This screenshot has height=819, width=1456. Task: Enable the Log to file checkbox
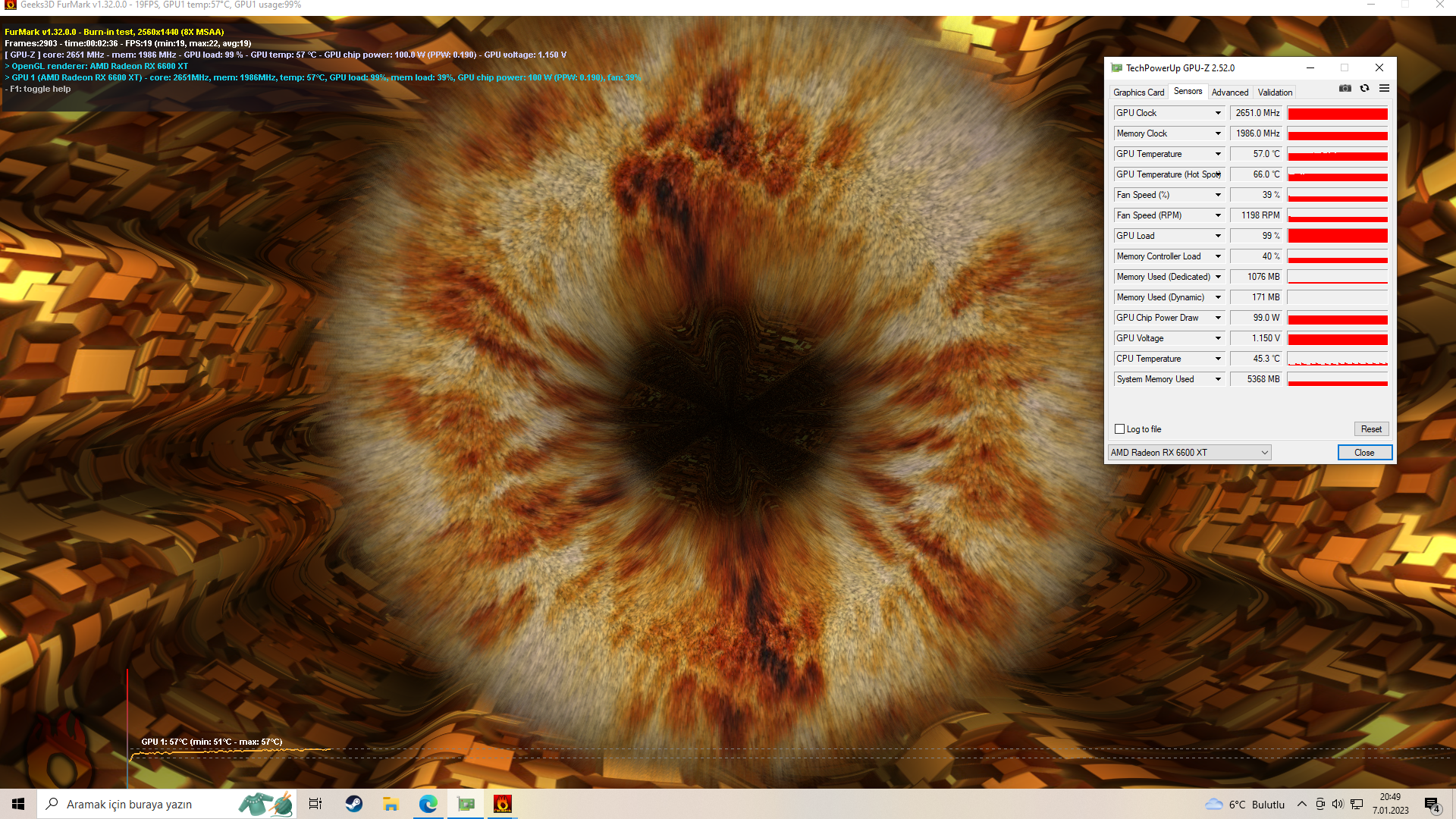click(x=1119, y=429)
